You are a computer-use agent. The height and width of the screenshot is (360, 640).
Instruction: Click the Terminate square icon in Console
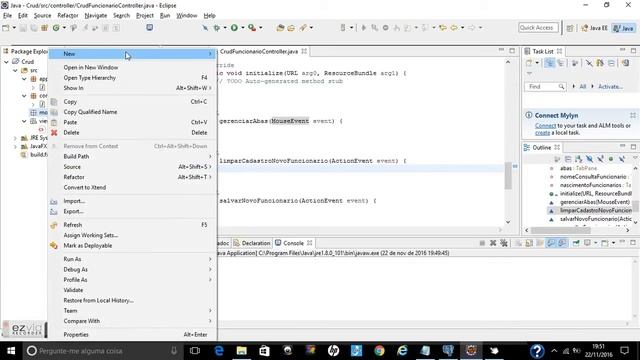[x=482, y=243]
